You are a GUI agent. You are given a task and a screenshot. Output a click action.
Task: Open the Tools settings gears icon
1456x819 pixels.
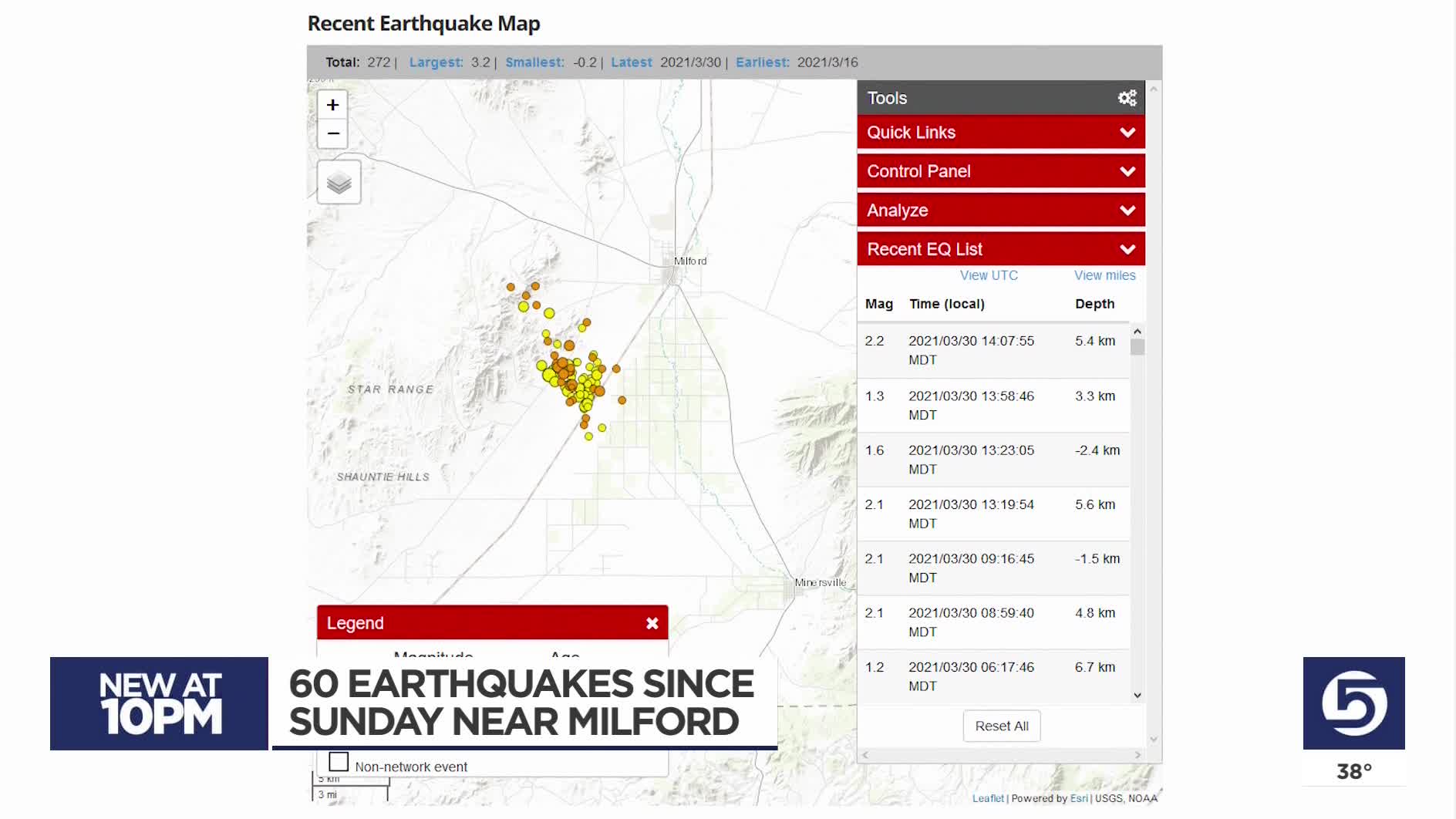(1127, 98)
